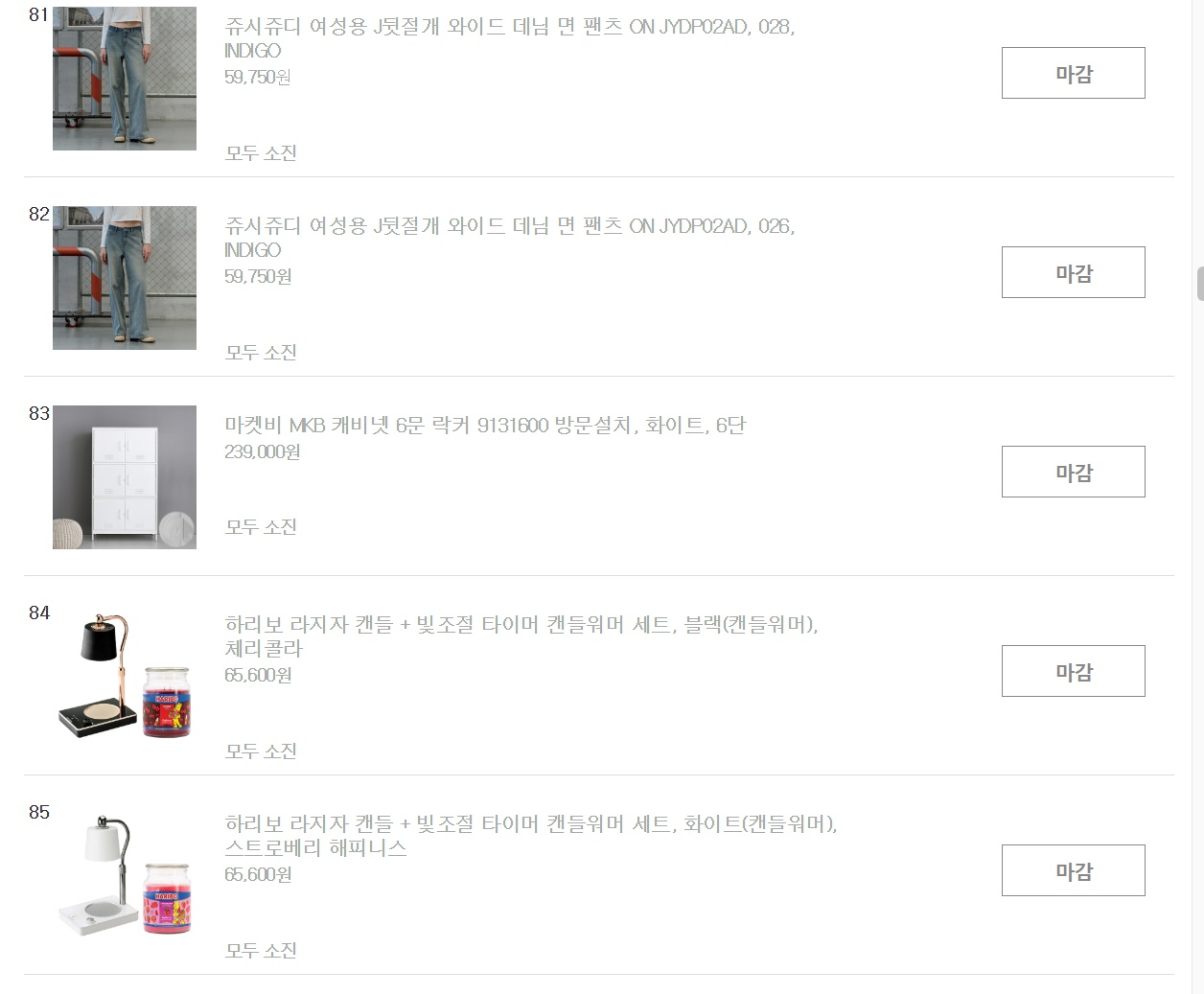Click 마감 button for item 81
1204x994 pixels.
(1073, 73)
